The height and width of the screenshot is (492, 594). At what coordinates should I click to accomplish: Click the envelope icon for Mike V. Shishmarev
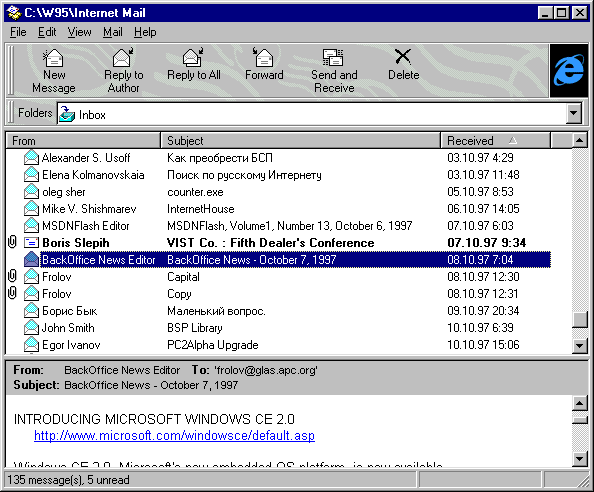pyautogui.click(x=31, y=208)
